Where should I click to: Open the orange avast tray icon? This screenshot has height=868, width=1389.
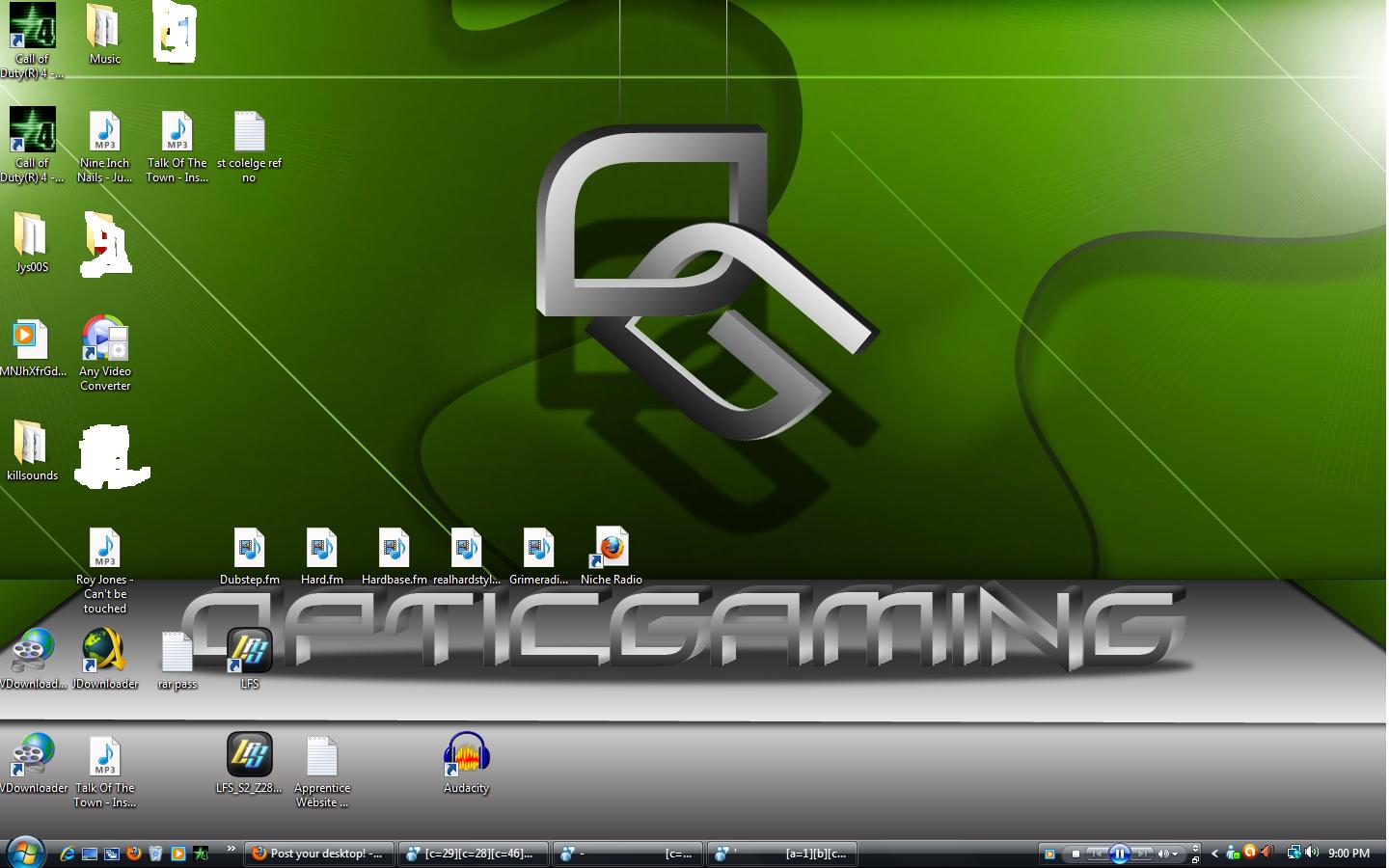point(1251,852)
